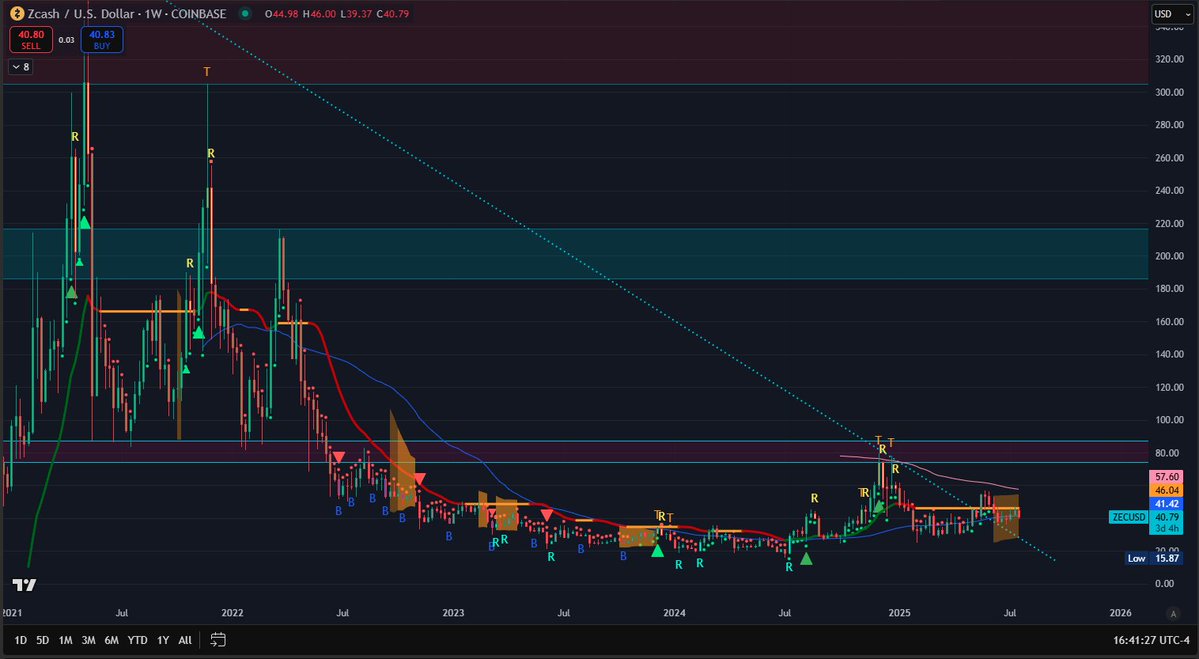Click the red SELL 40.80 button

click(31, 40)
